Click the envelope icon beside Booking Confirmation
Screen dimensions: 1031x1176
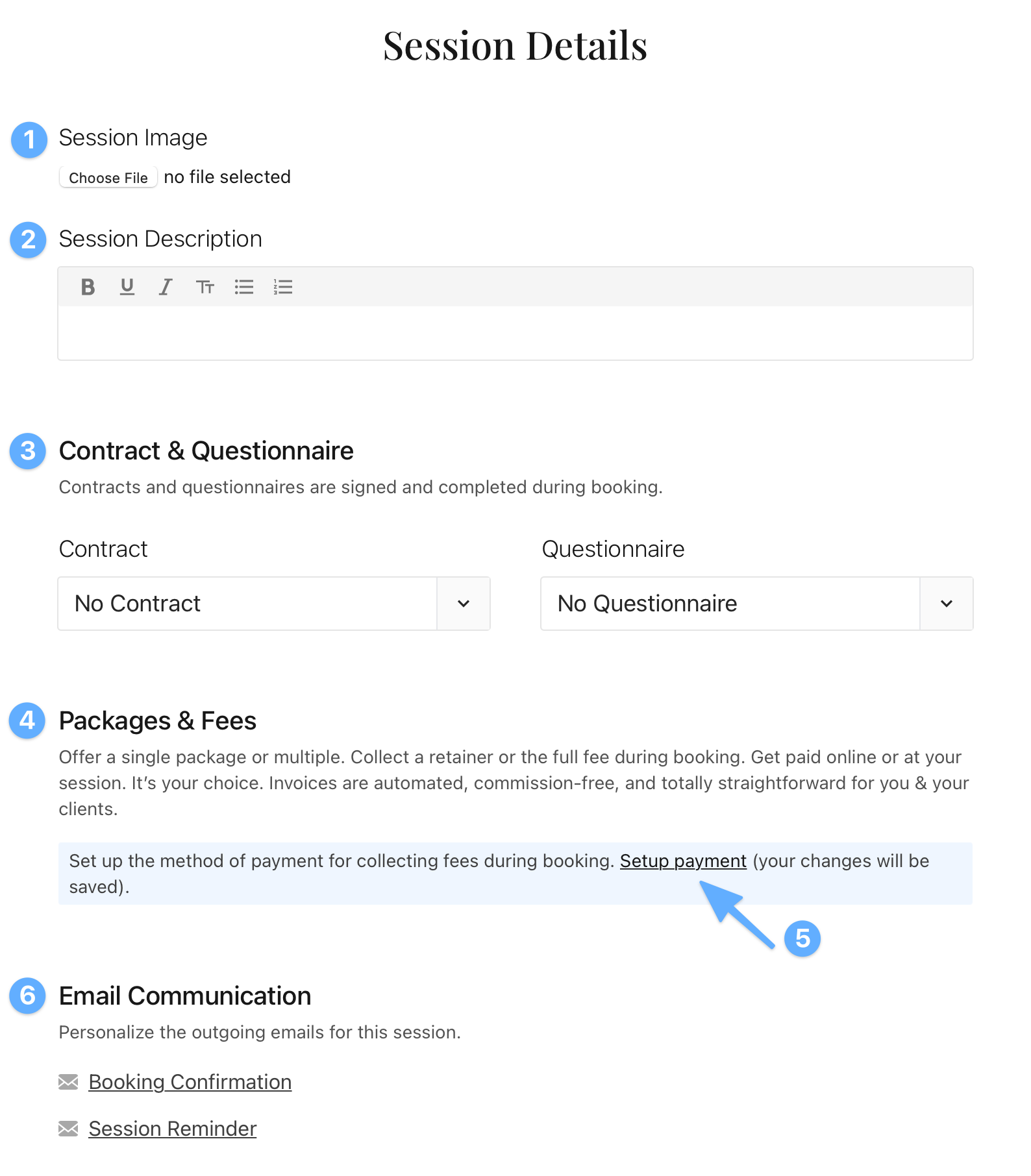coord(68,1082)
